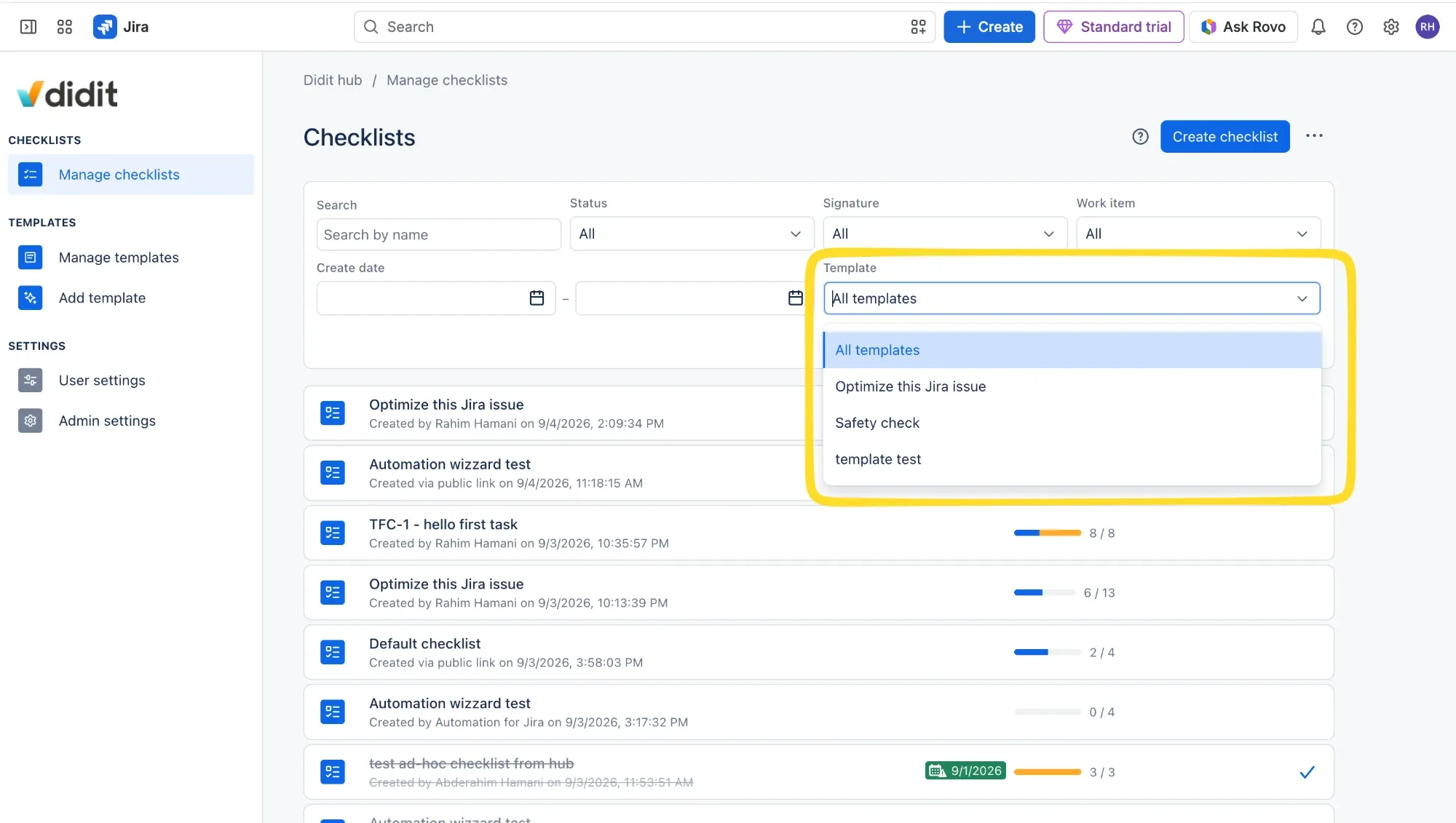Click checkmark on test ad-hoc checklist
1456x823 pixels.
tap(1307, 772)
